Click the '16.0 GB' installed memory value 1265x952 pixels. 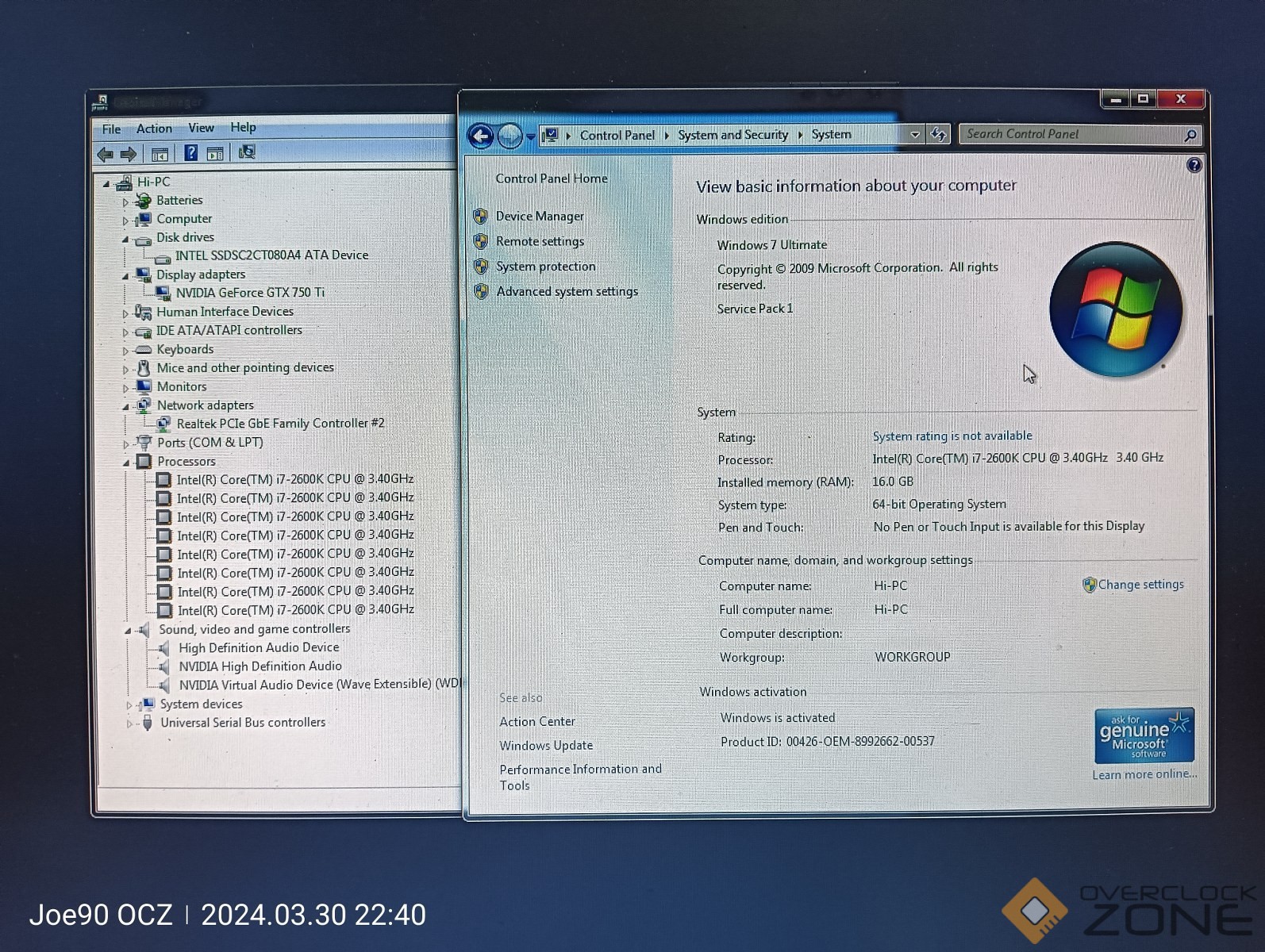click(x=893, y=482)
